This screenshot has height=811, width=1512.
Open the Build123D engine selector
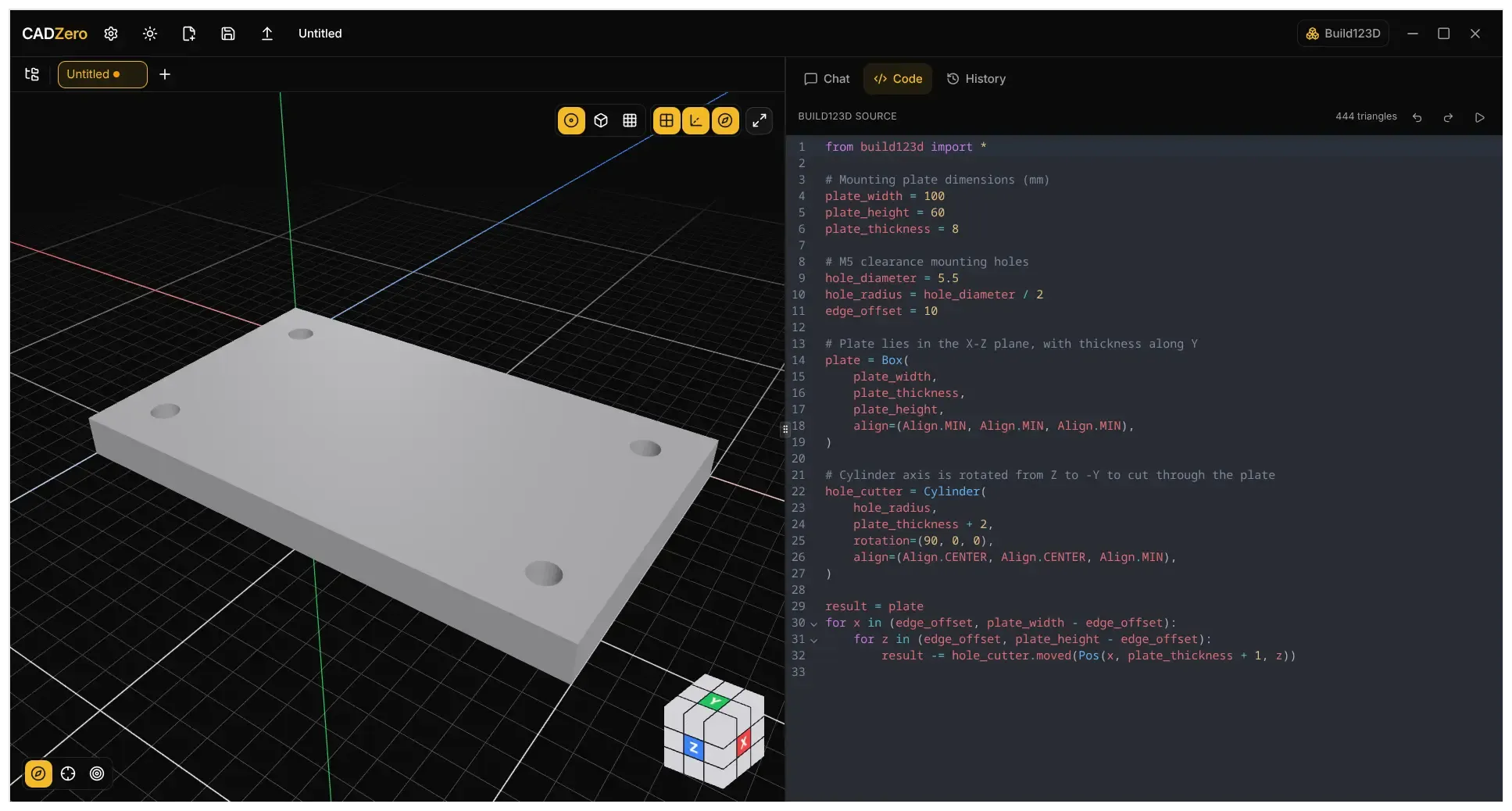tap(1343, 34)
